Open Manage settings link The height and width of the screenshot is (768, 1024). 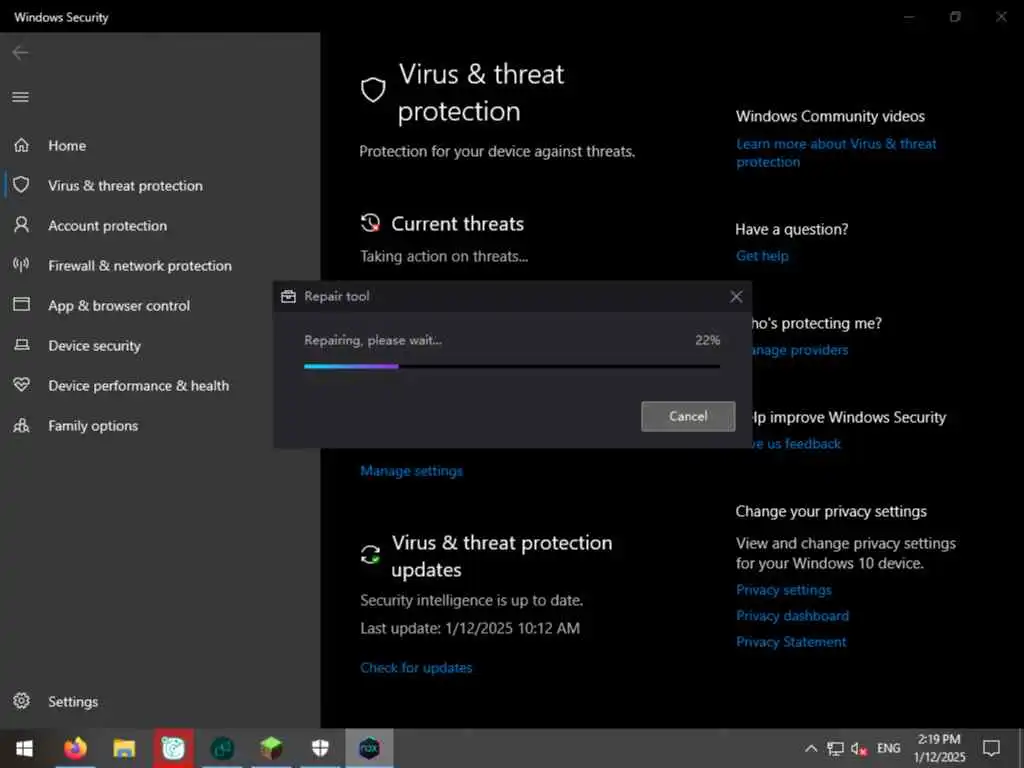point(411,471)
